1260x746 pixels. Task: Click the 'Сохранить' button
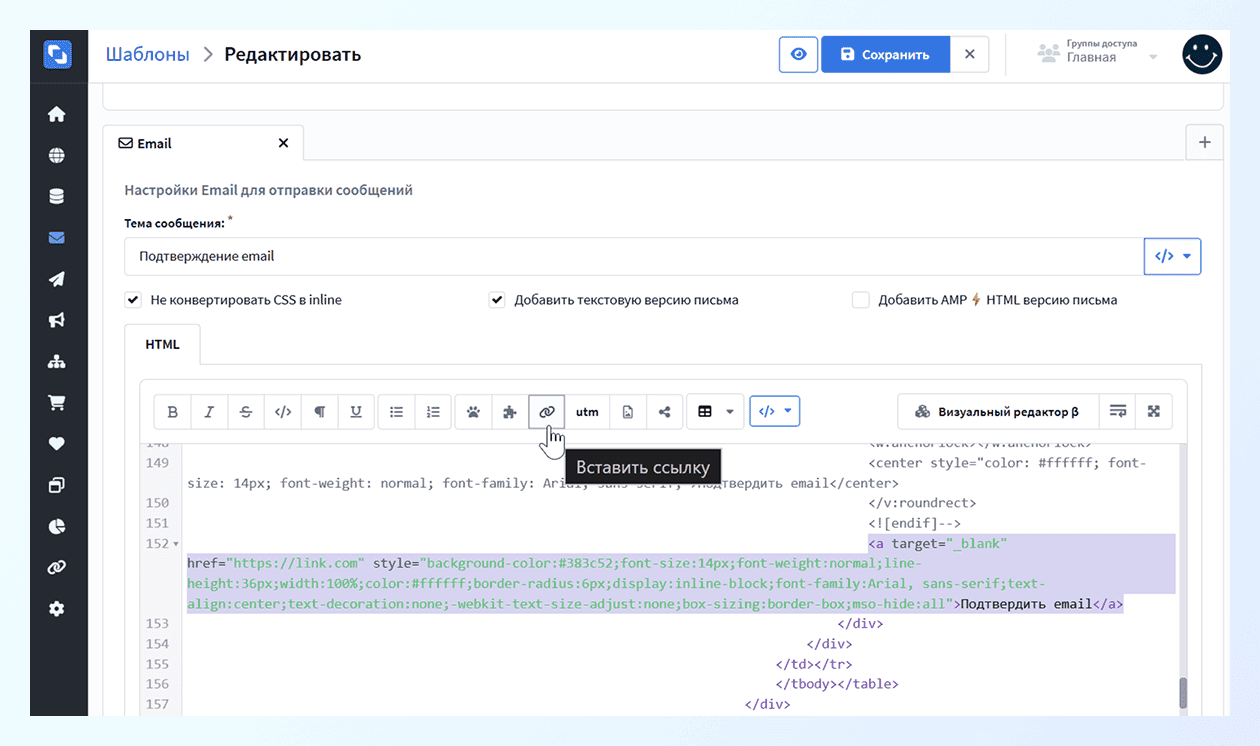885,55
